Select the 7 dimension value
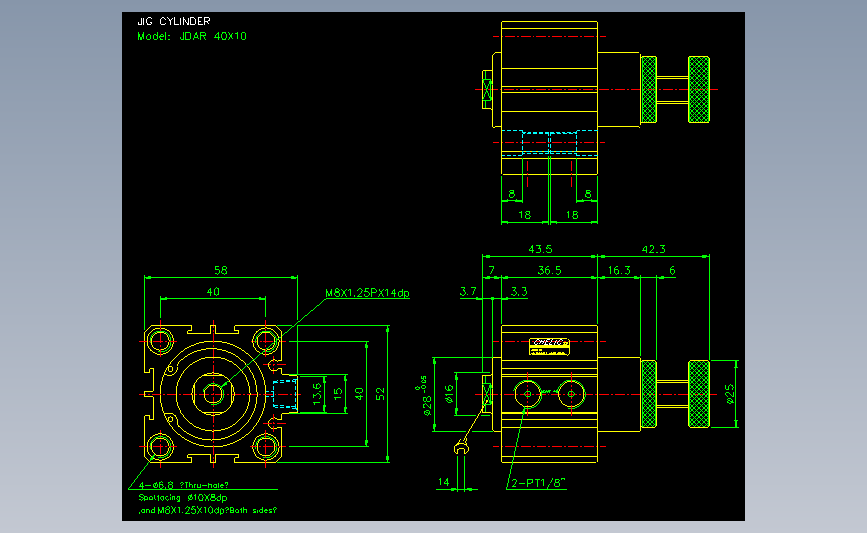This screenshot has height=533, width=867. pyautogui.click(x=492, y=270)
